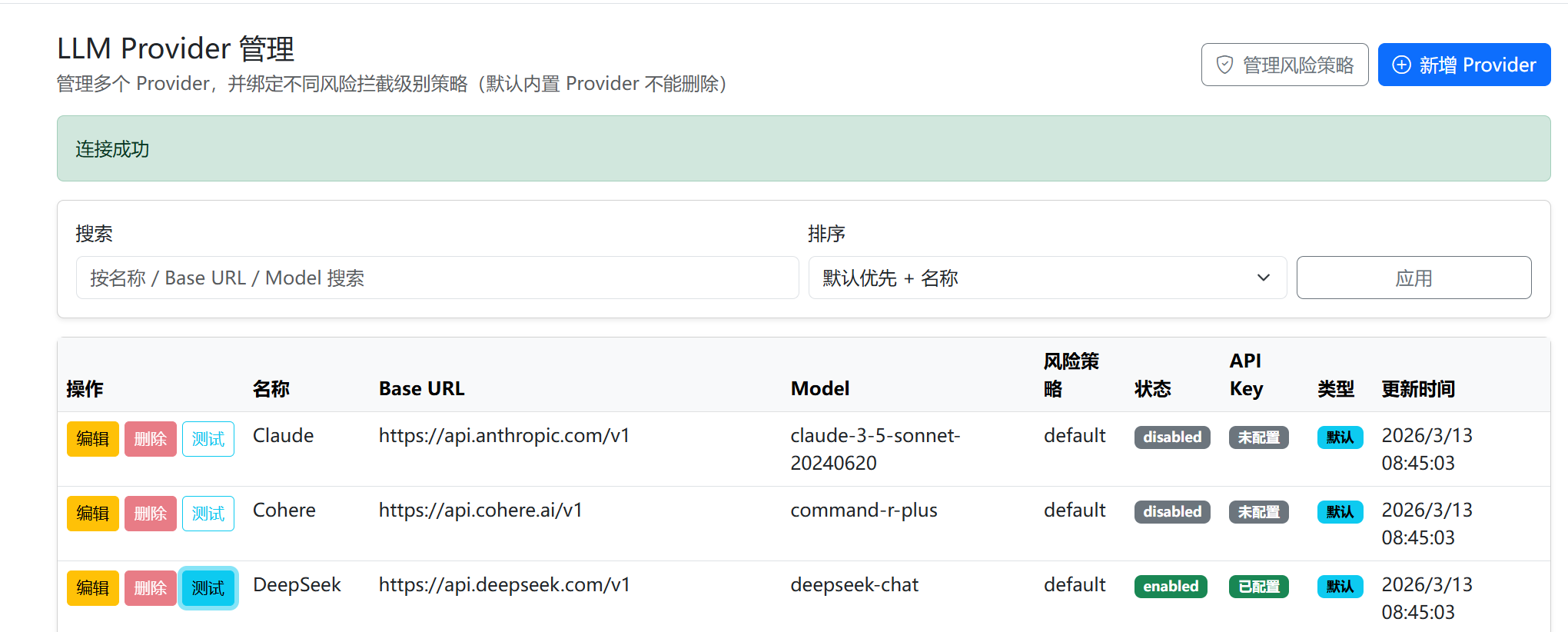
Task: Click the 连接成功 success alert banner
Action: pyautogui.click(x=803, y=148)
